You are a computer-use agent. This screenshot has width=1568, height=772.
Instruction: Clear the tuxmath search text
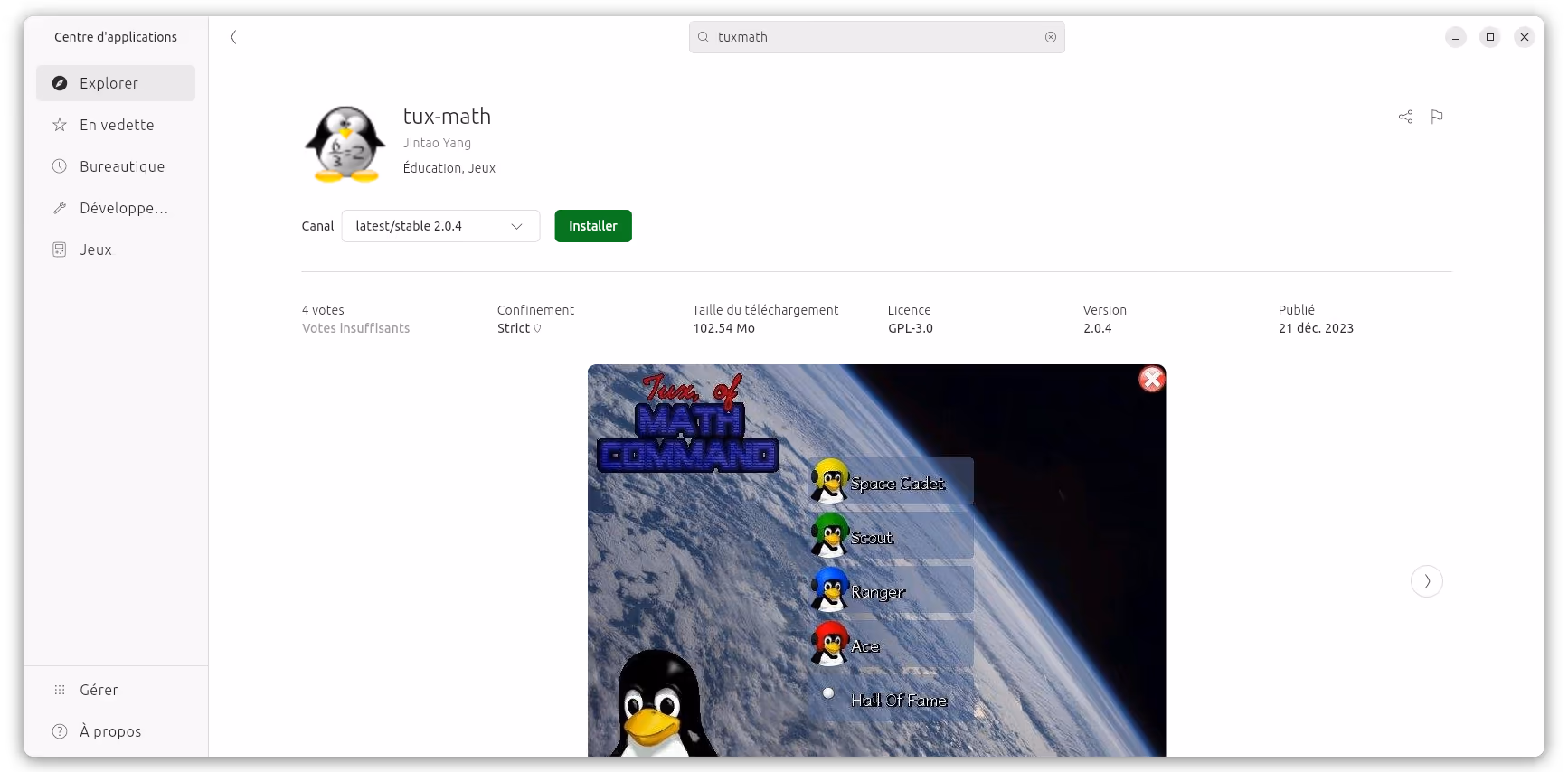pyautogui.click(x=1051, y=37)
